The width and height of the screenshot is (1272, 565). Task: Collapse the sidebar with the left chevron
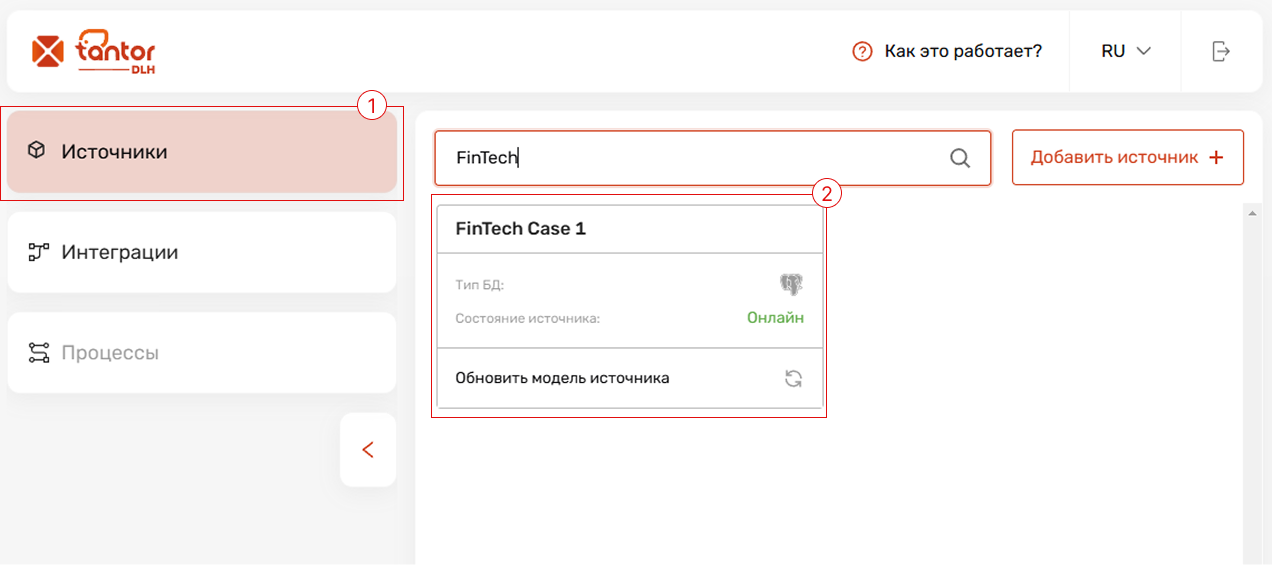tap(368, 450)
